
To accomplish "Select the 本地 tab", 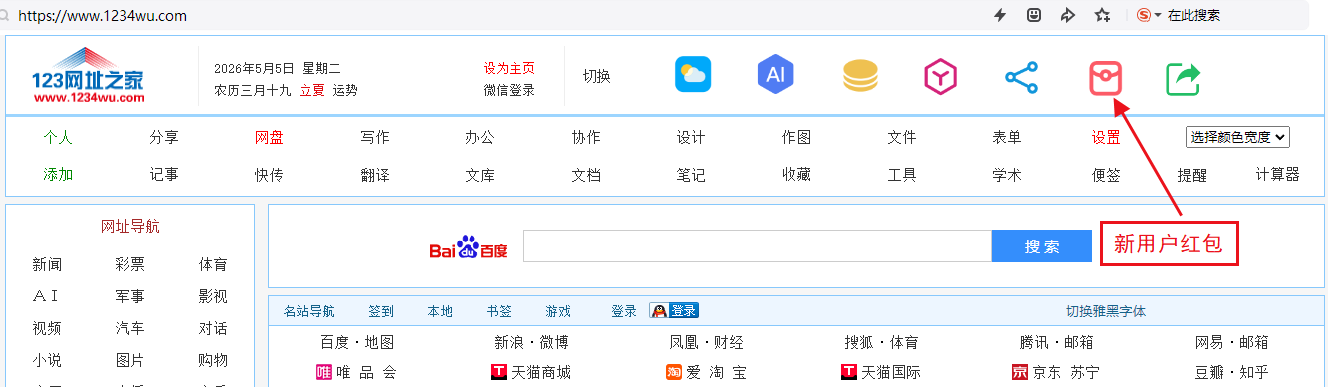I will pyautogui.click(x=440, y=311).
